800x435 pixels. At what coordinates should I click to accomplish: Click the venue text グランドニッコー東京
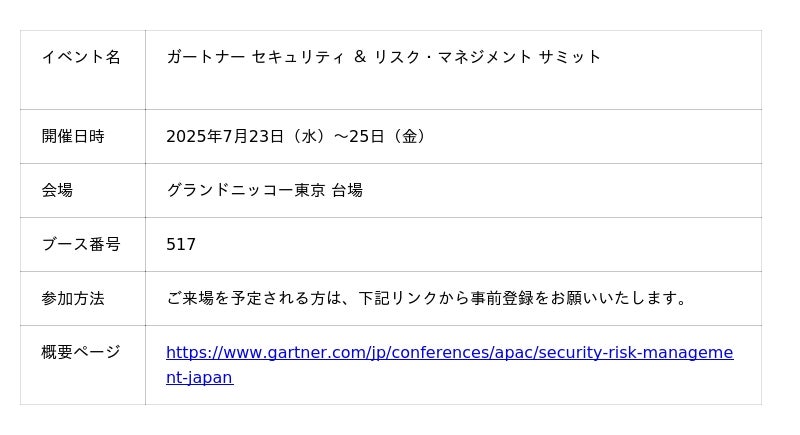(x=246, y=191)
